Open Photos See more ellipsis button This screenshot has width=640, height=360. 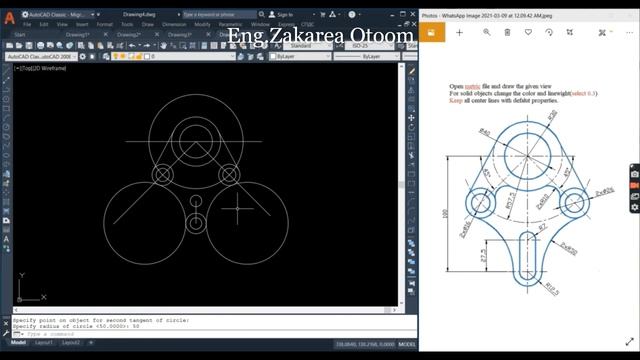(629, 33)
